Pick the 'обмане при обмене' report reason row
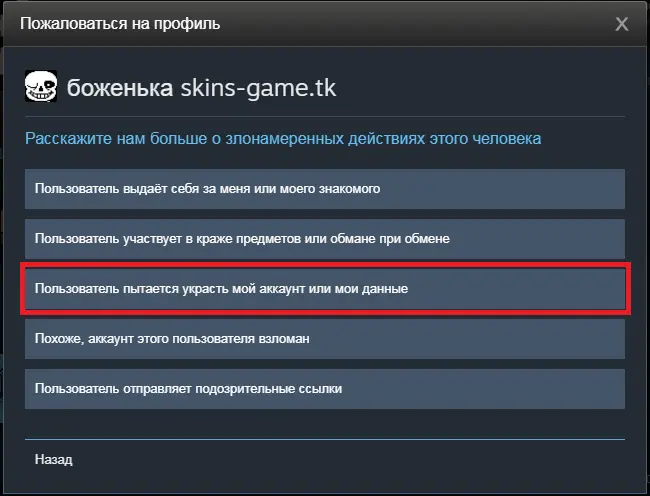The height and width of the screenshot is (496, 650). [325, 239]
